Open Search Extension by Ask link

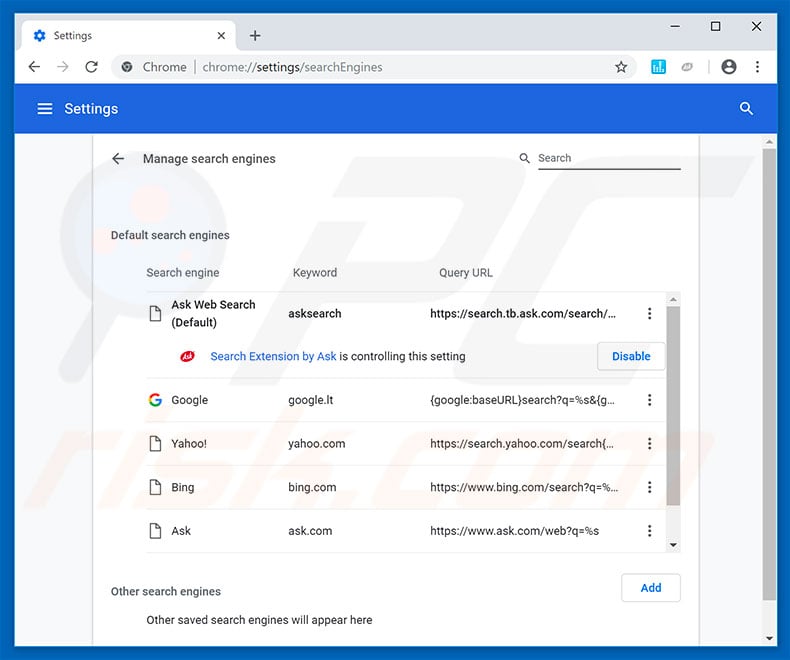(273, 356)
